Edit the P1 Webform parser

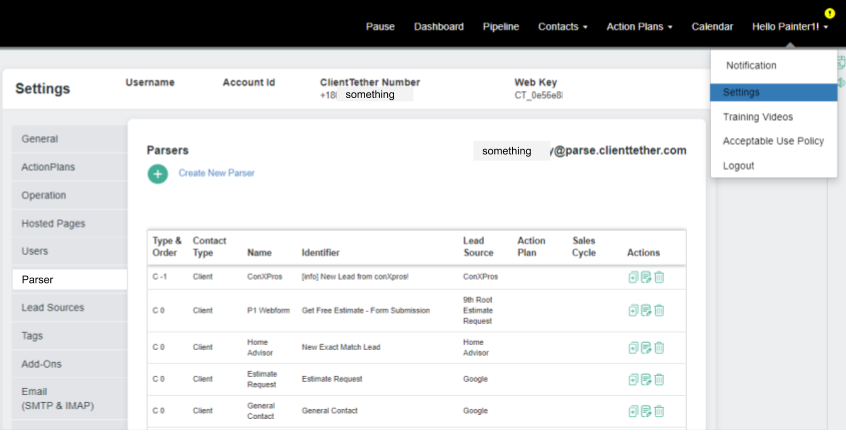coord(646,311)
